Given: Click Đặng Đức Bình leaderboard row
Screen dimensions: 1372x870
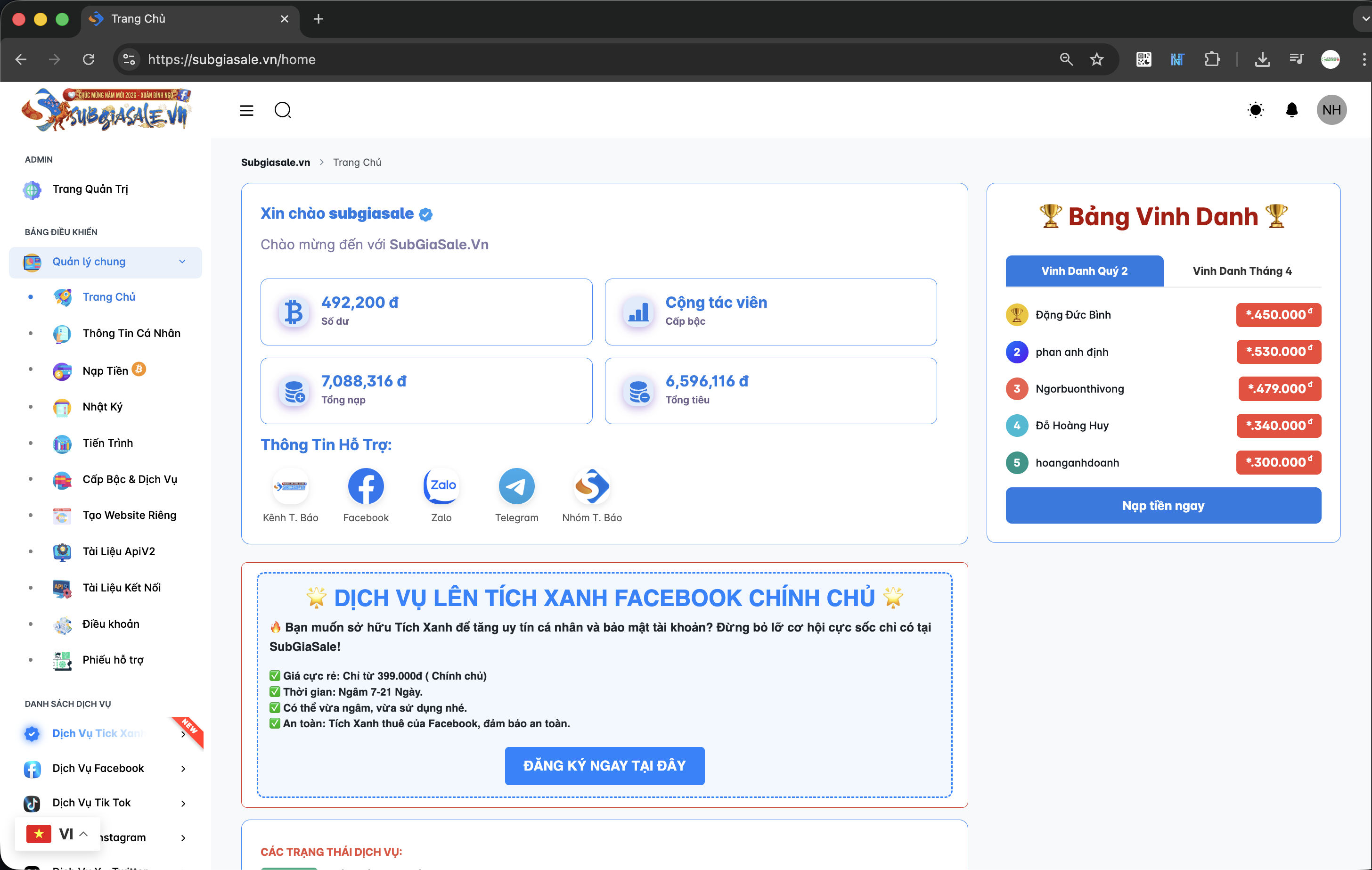Looking at the screenshot, I should point(1163,315).
